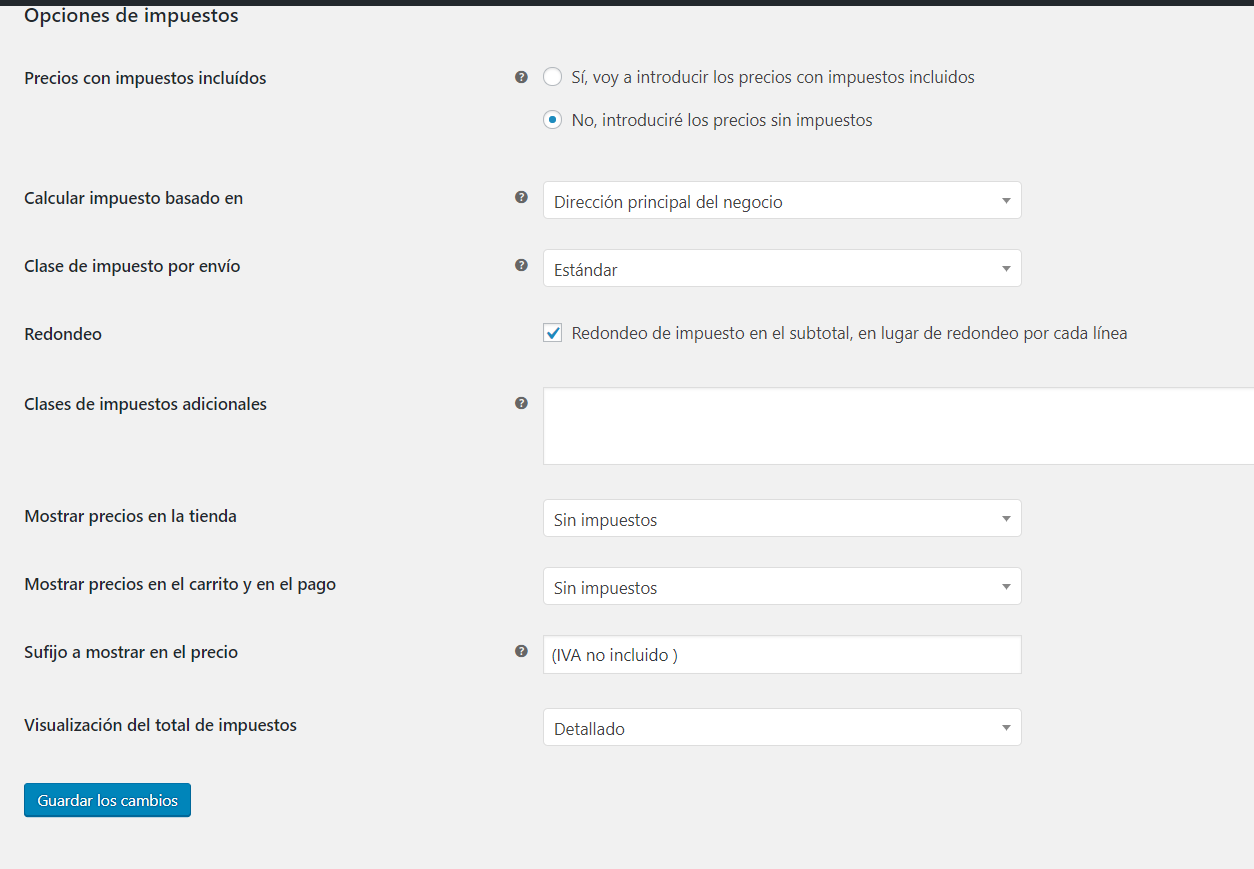Open the Dirección principal del negocio dropdown
The image size is (1254, 869).
[782, 200]
